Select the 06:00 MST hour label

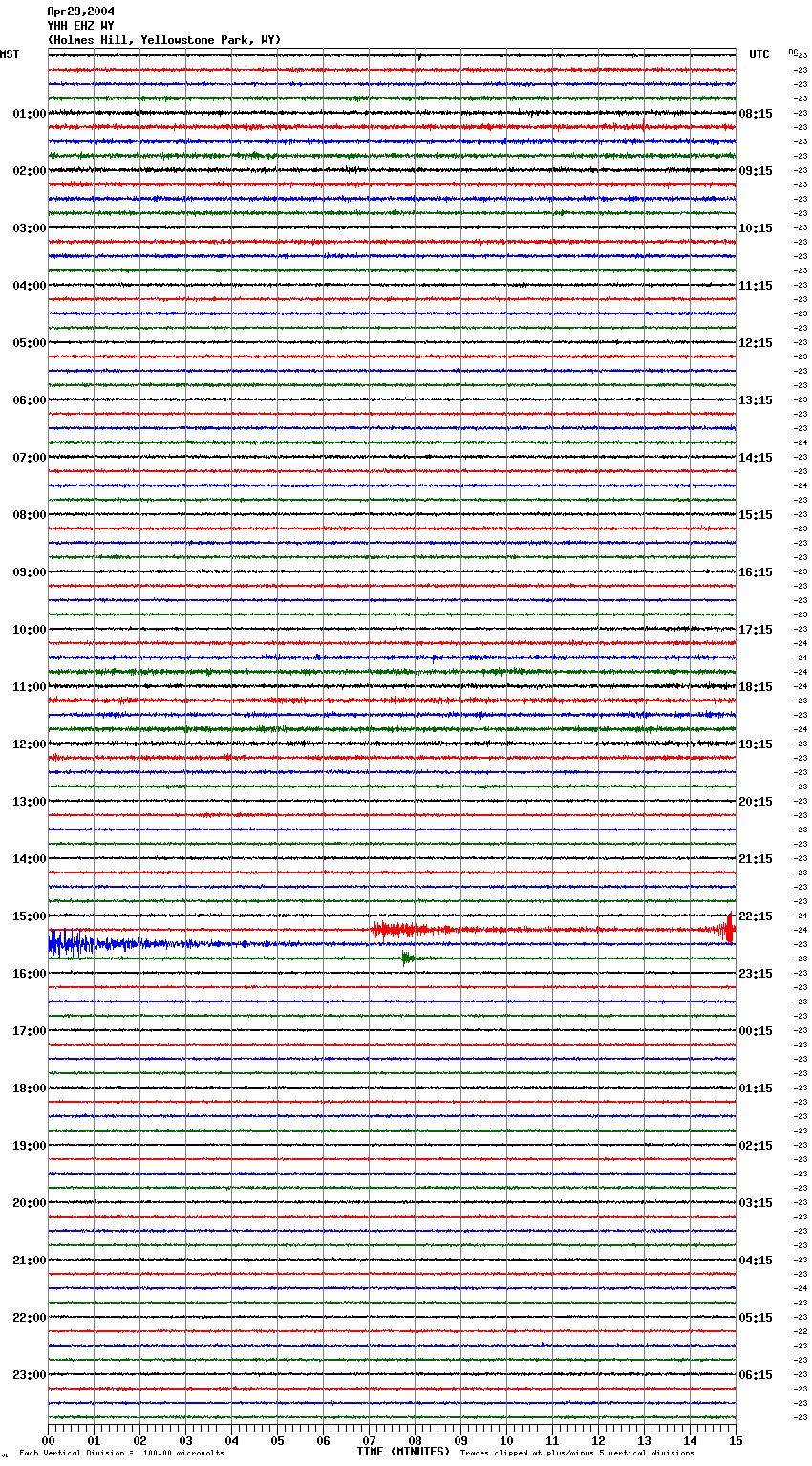30,400
